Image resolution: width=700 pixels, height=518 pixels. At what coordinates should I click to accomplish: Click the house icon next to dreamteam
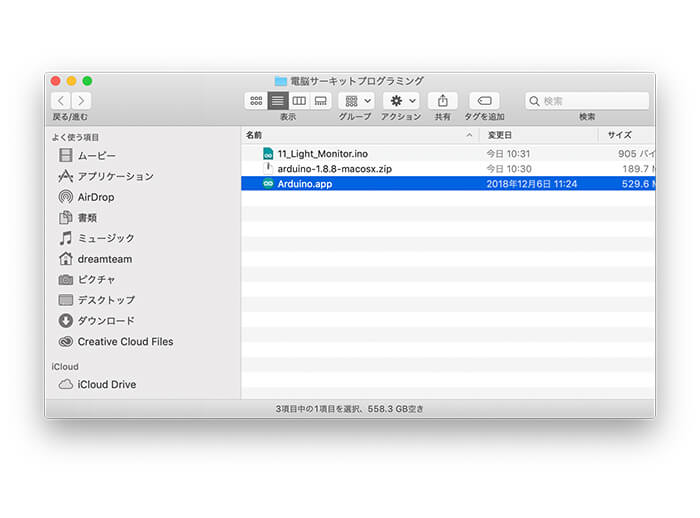pos(66,259)
